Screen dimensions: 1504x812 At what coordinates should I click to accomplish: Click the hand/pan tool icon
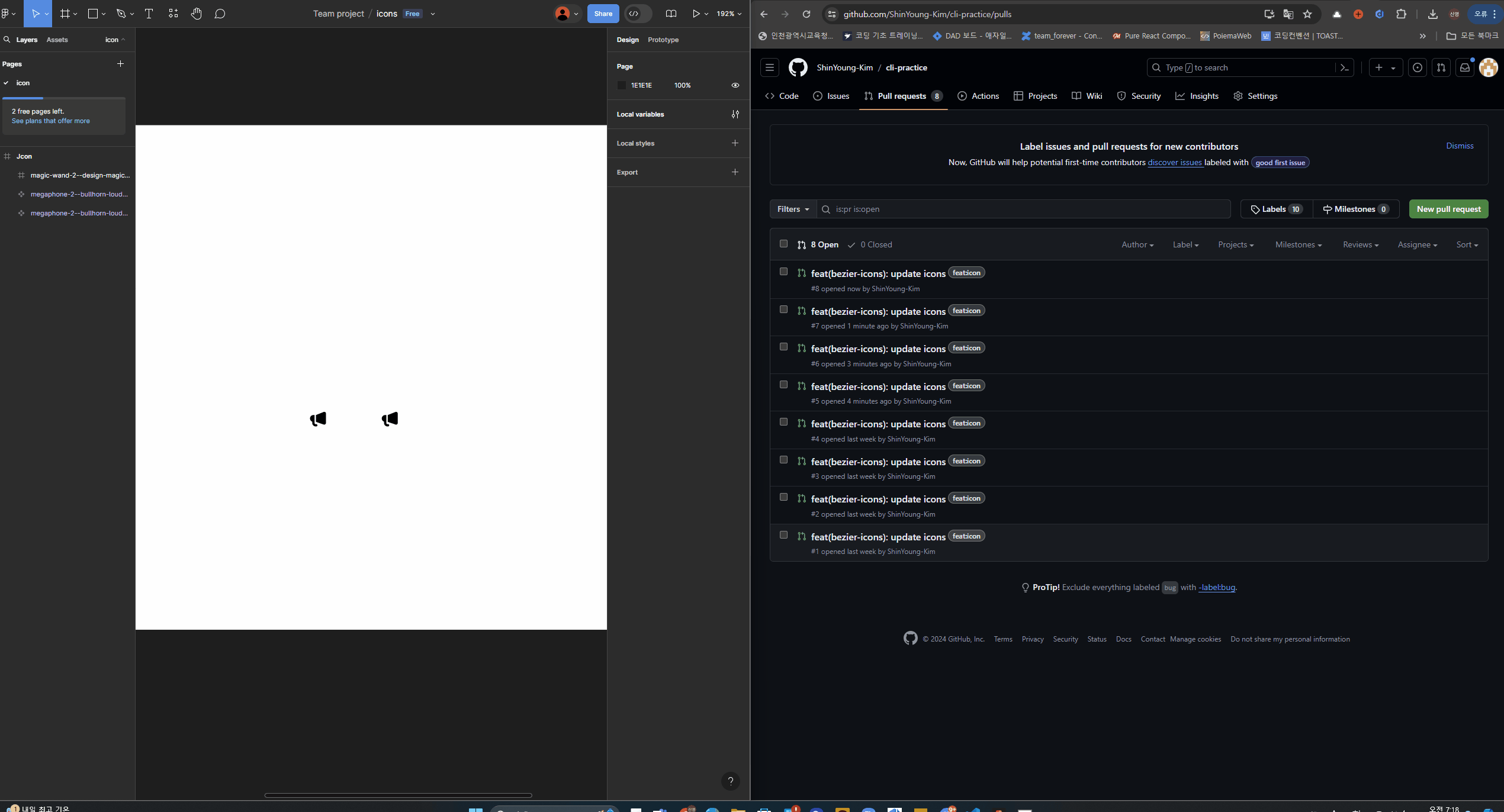[196, 13]
